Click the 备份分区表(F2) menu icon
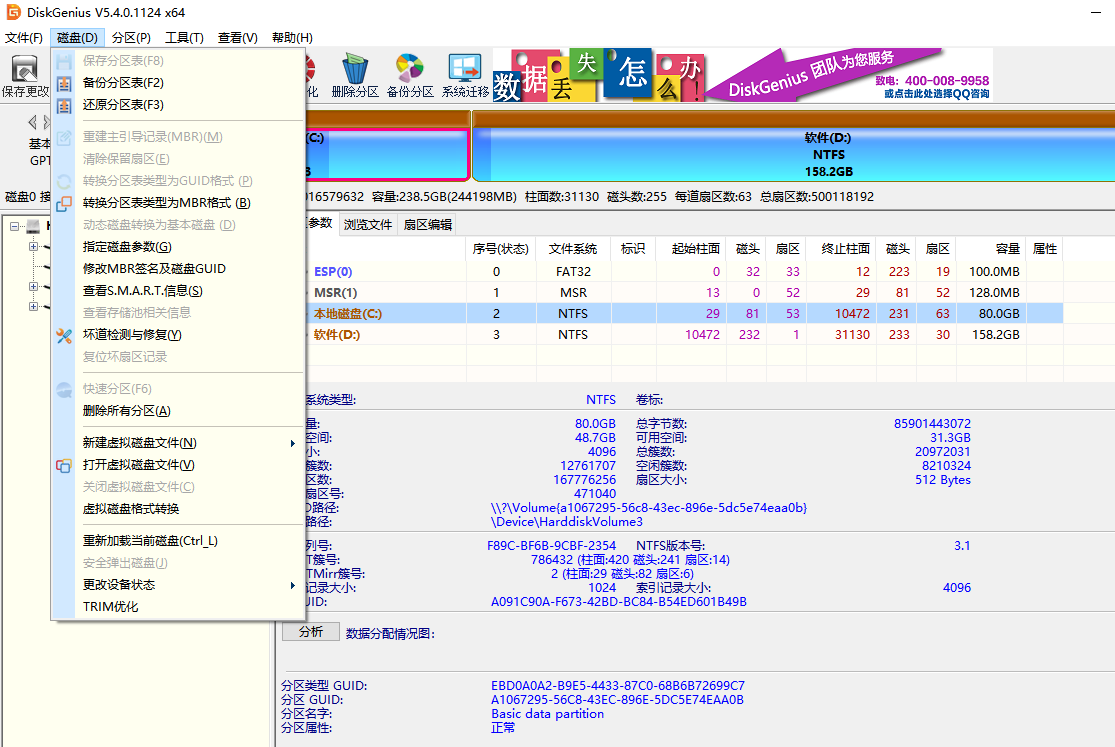This screenshot has height=747, width=1115. tap(64, 83)
